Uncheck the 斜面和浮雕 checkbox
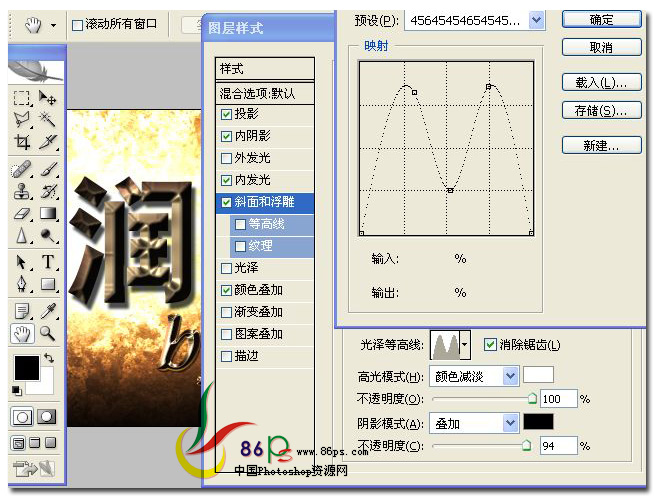This screenshot has width=660, height=500. [226, 202]
